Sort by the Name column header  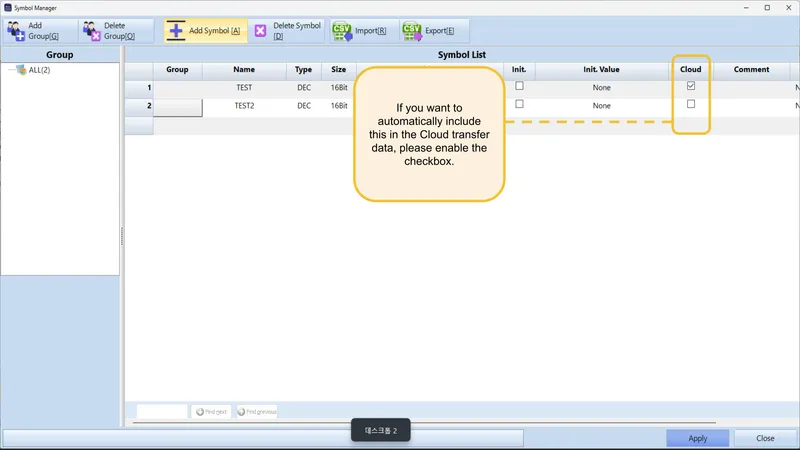click(x=244, y=70)
